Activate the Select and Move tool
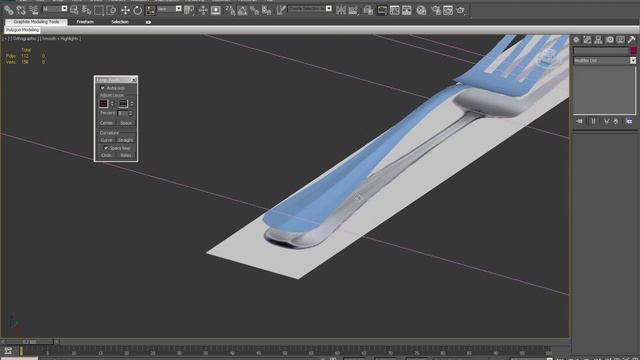 coord(125,10)
